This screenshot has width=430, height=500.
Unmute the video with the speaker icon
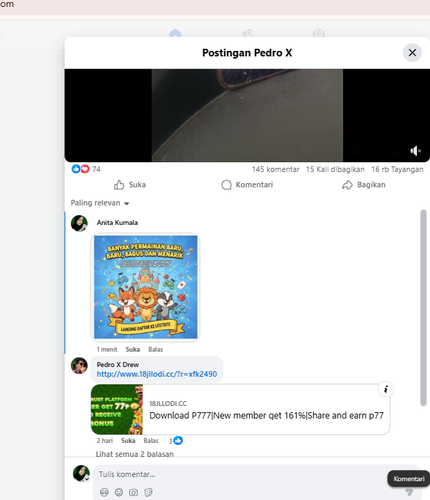pyautogui.click(x=415, y=151)
